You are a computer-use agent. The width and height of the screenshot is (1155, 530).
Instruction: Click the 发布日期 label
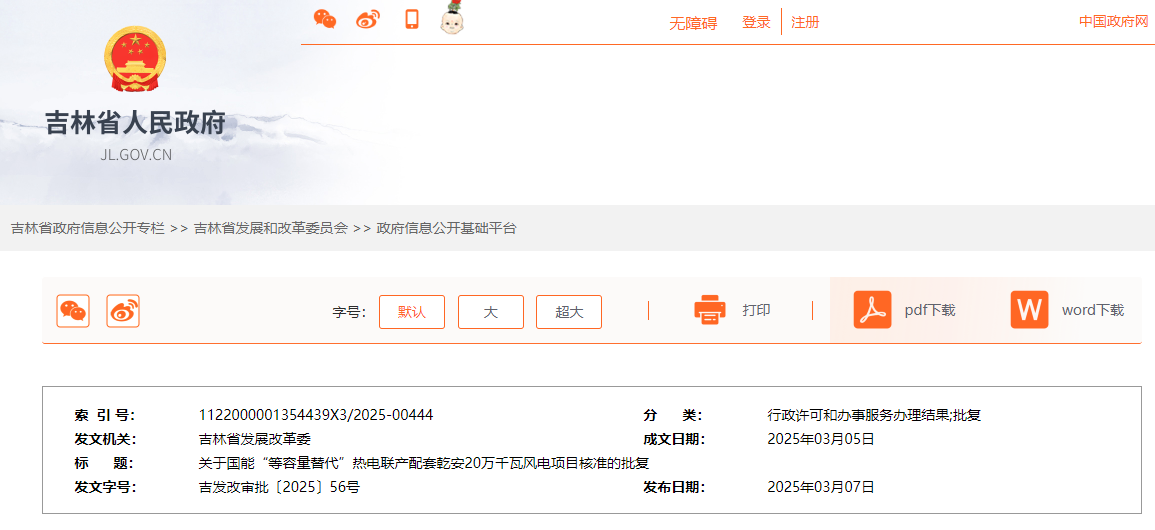[674, 487]
